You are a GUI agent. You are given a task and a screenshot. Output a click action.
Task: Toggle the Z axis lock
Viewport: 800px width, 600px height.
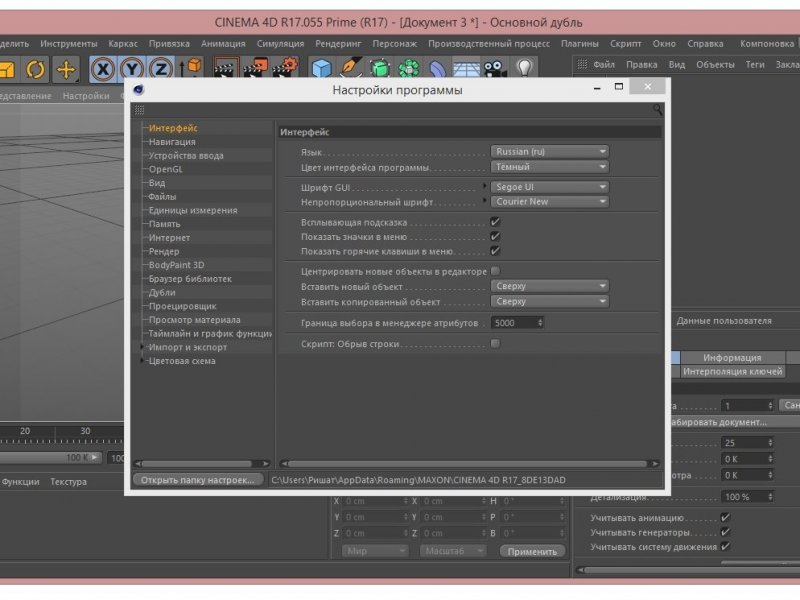point(161,69)
